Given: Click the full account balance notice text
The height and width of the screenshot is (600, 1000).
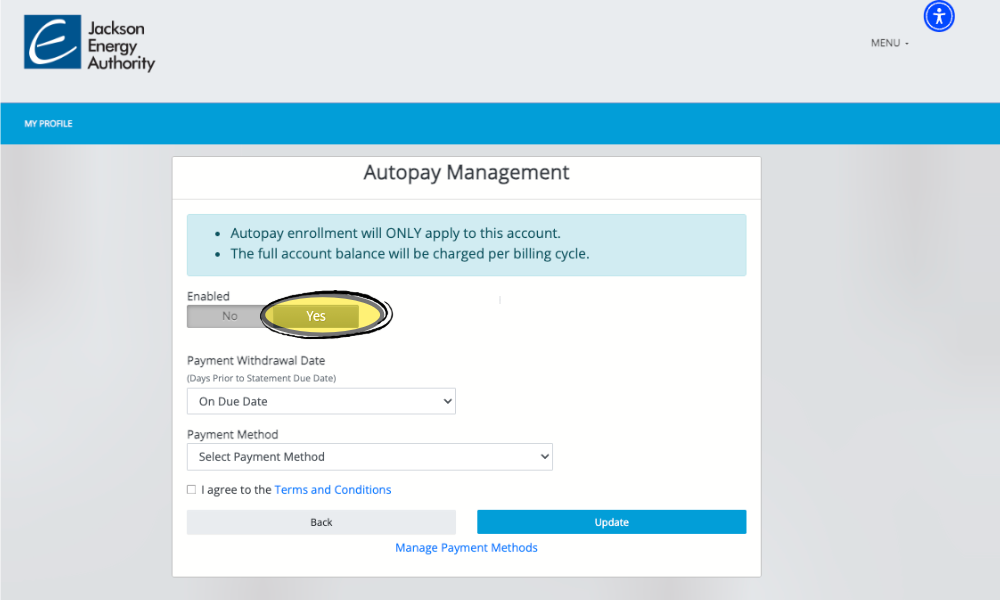Looking at the screenshot, I should [x=410, y=254].
